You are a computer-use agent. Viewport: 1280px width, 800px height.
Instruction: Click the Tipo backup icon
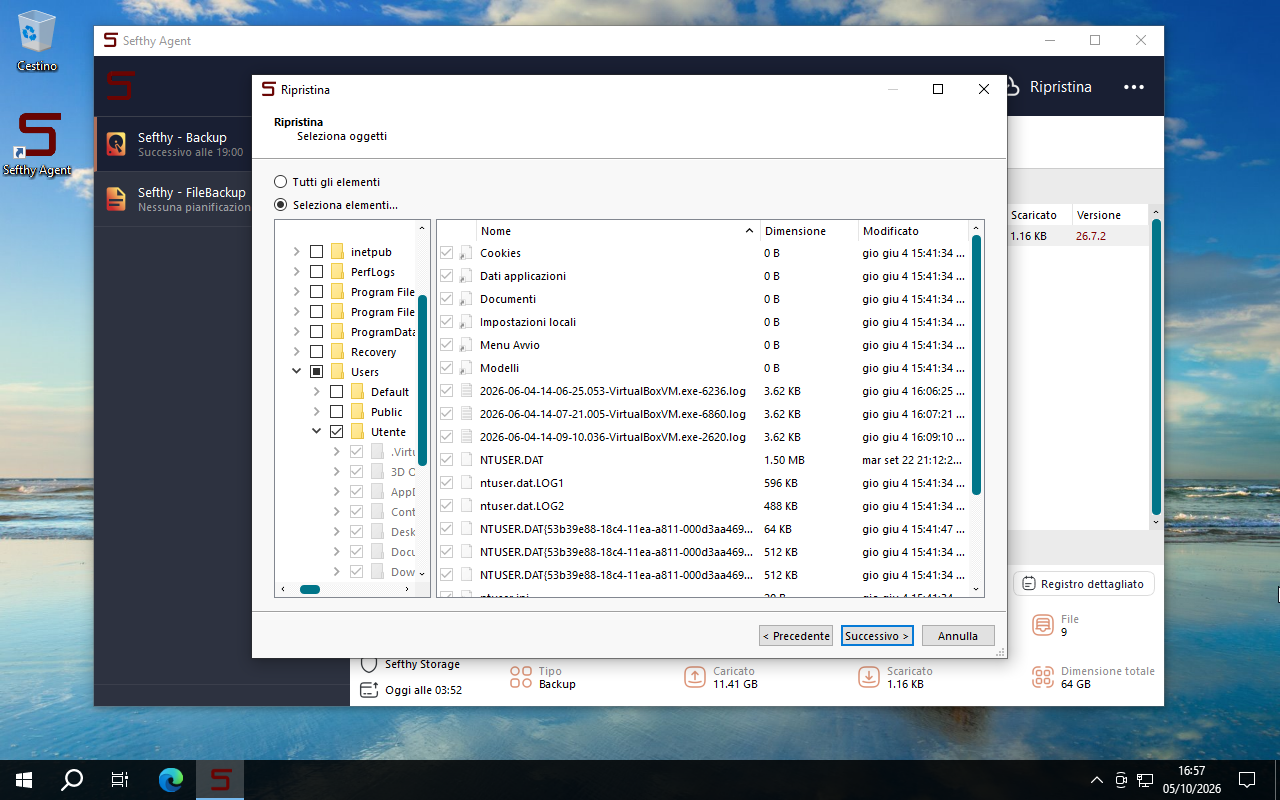click(x=521, y=677)
